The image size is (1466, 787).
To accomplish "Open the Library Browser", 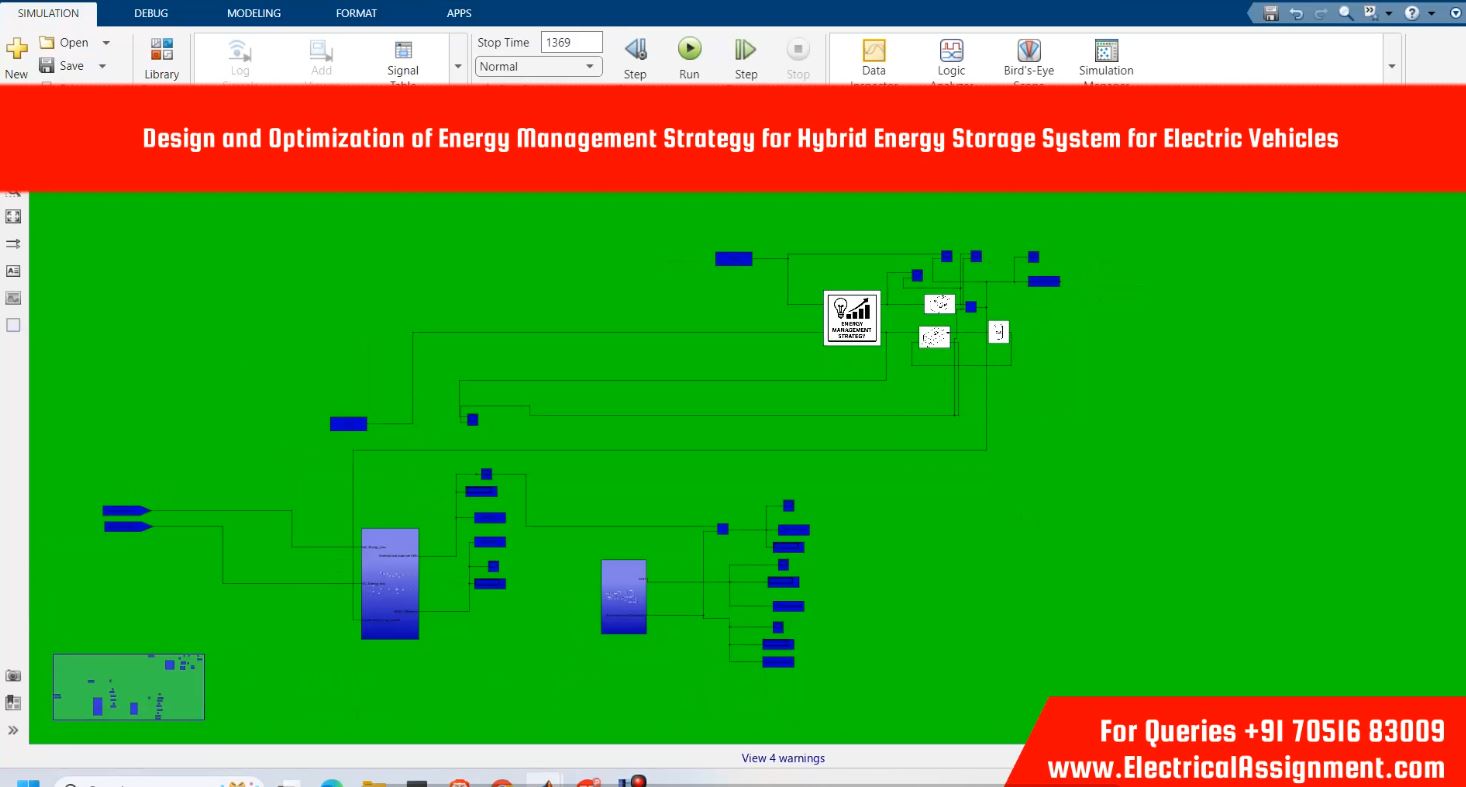I will [161, 57].
